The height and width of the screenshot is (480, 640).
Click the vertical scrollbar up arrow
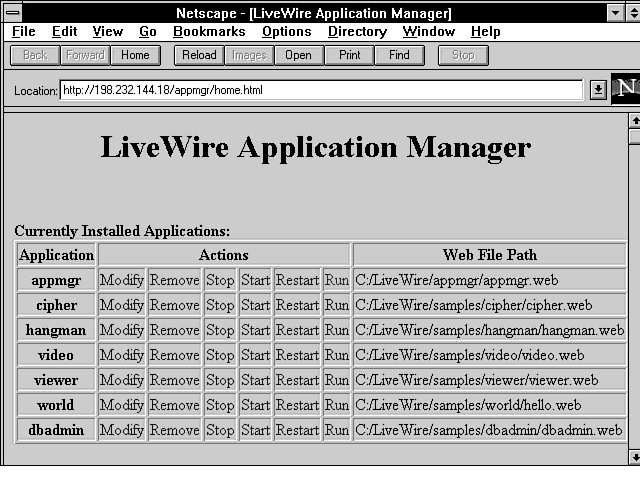coord(633,121)
